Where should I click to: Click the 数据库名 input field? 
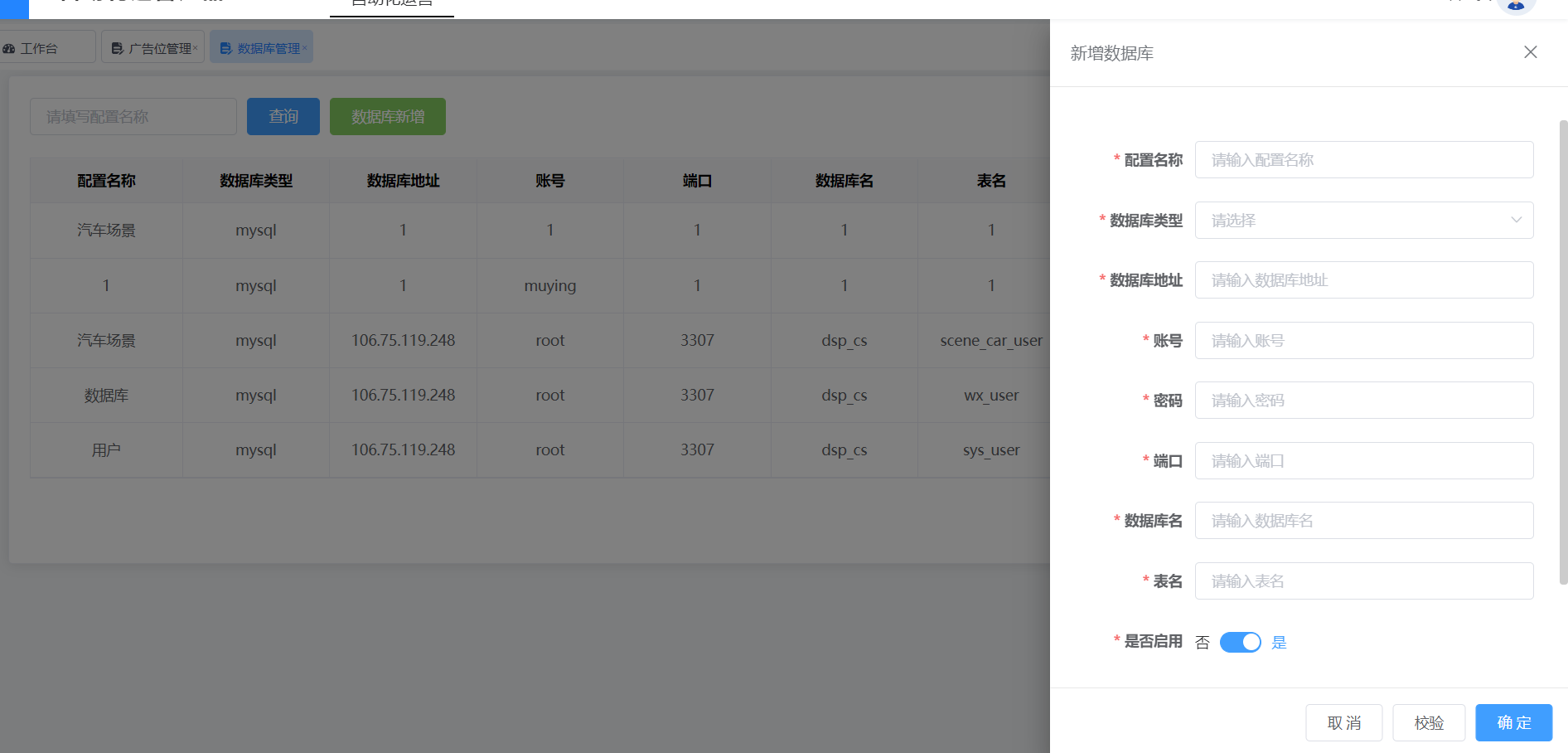click(x=1363, y=520)
